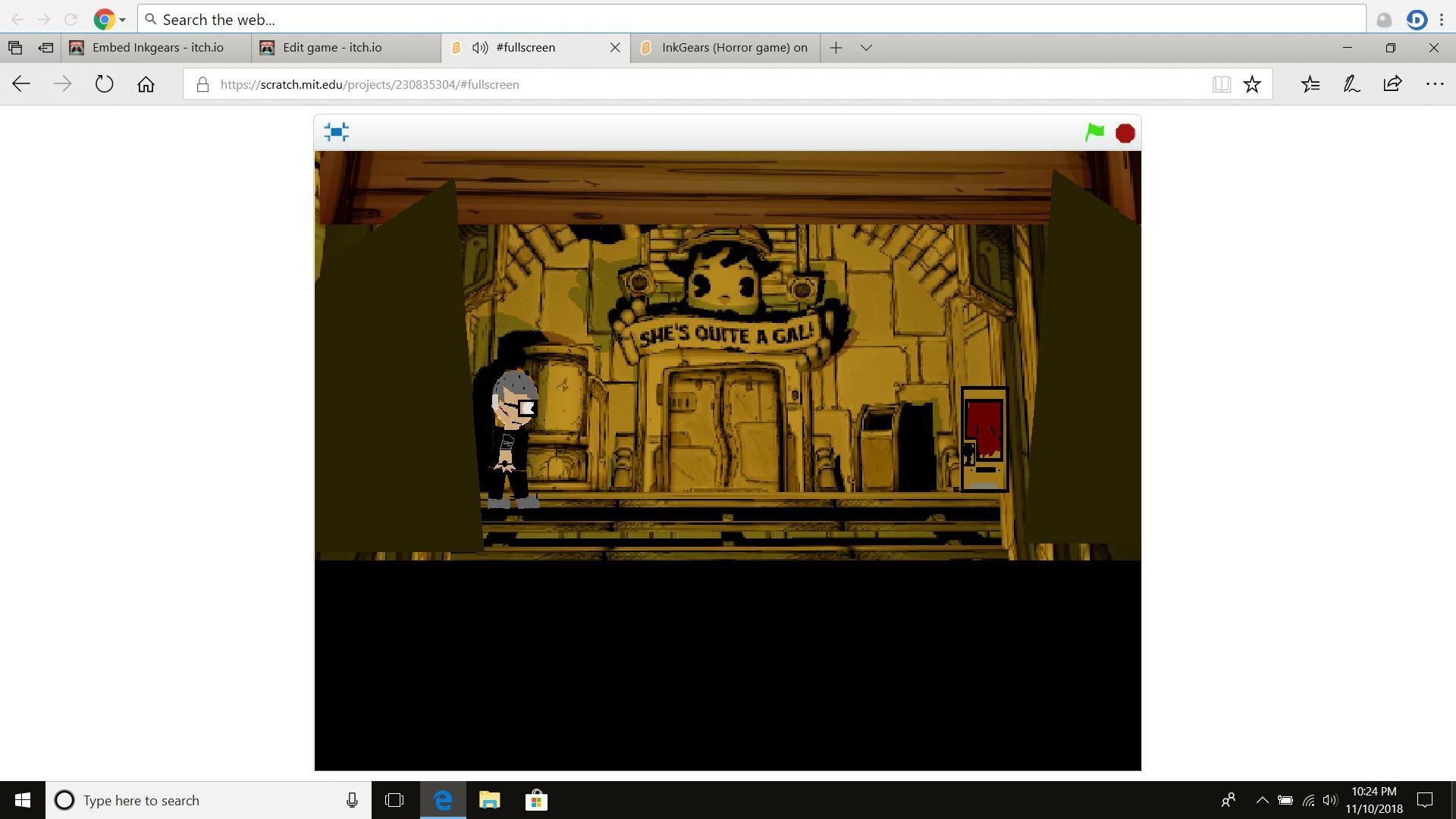Click the character sprite with glasses
Image resolution: width=1456 pixels, height=819 pixels.
pos(513,438)
